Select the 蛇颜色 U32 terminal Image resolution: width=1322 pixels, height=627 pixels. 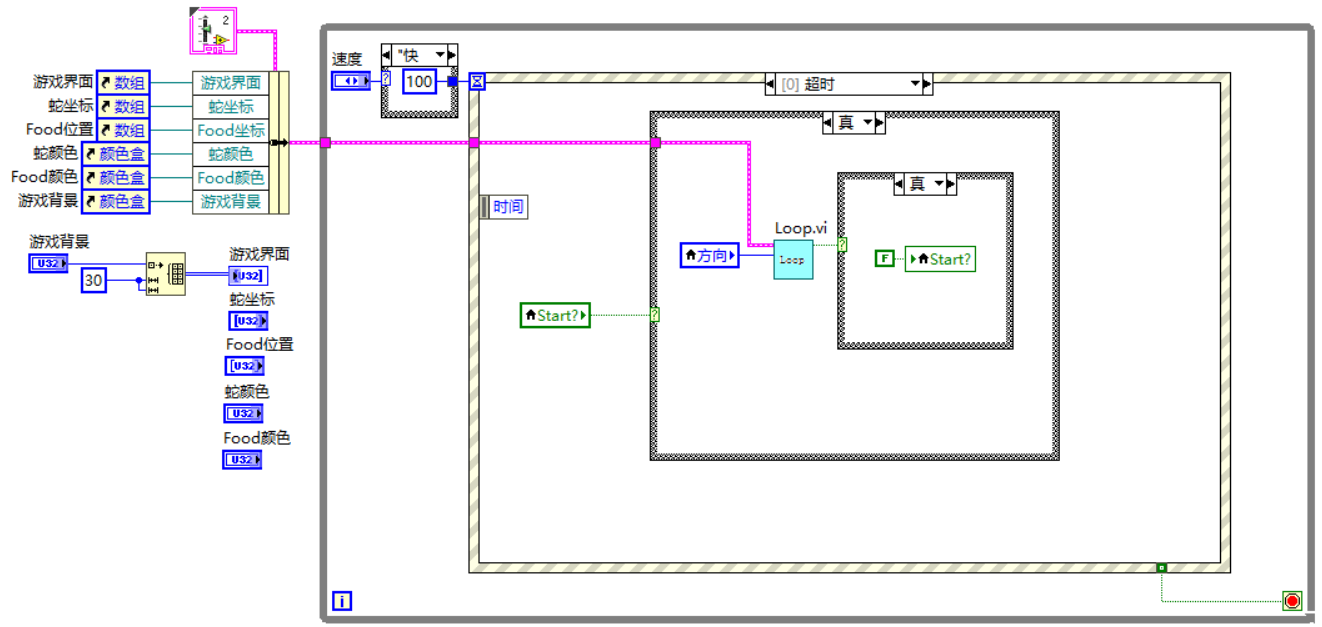[x=243, y=413]
